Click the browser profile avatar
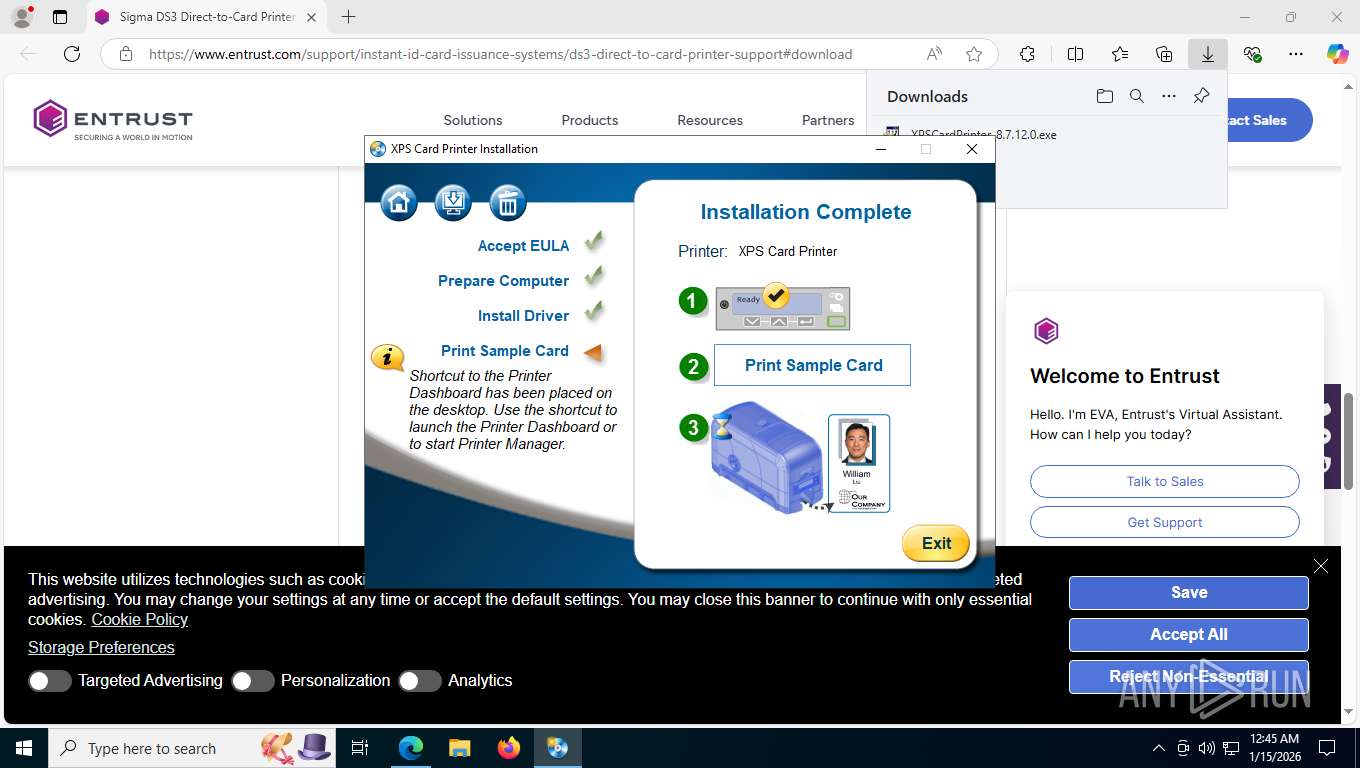This screenshot has height=768, width=1360. pos(21,17)
